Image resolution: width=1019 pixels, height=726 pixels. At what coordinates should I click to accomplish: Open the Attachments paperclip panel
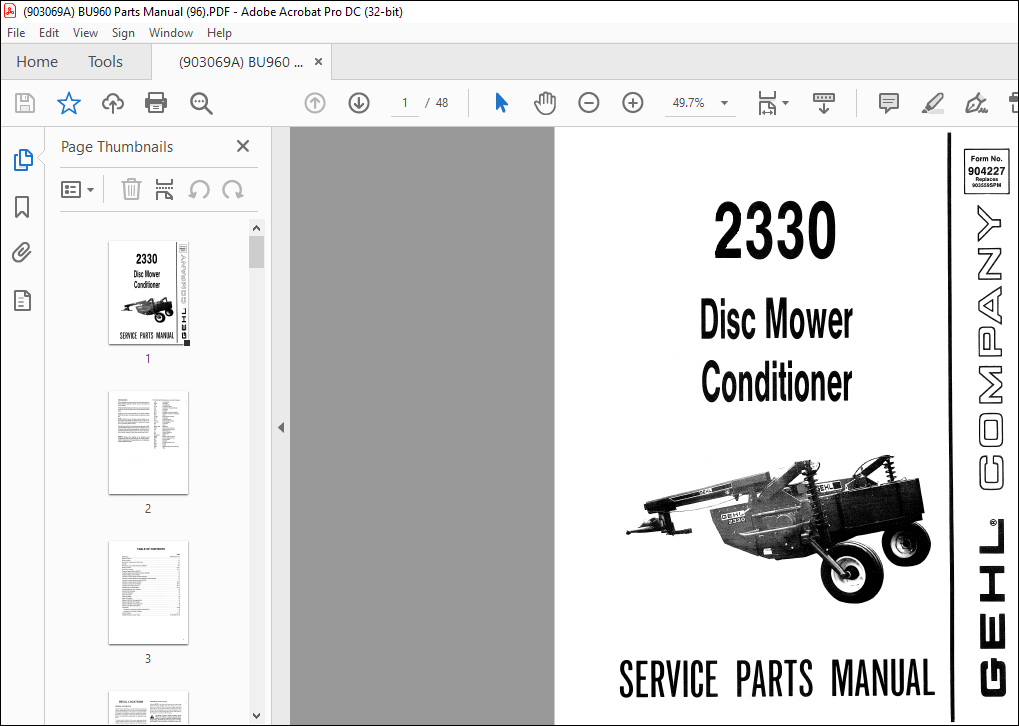tap(22, 252)
